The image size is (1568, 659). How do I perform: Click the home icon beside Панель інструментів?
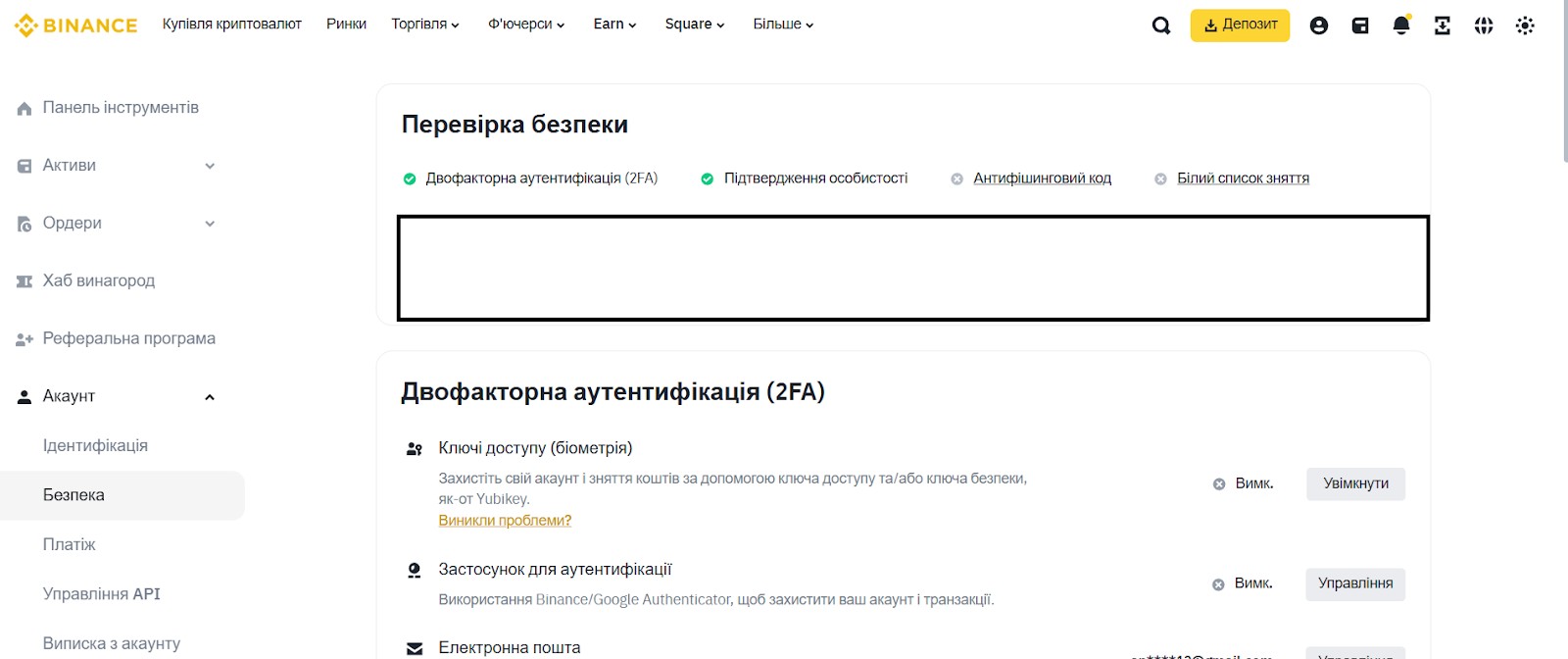(24, 109)
